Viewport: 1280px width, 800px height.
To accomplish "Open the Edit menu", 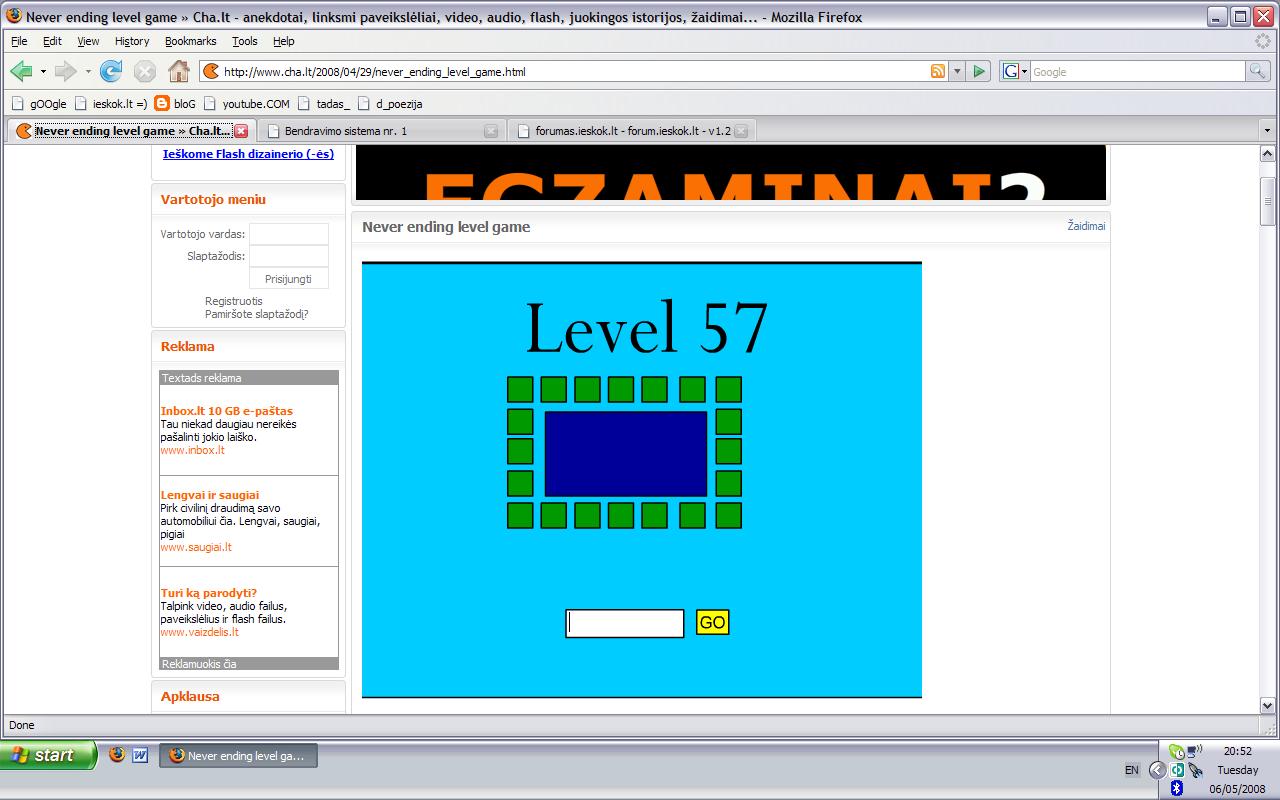I will tap(52, 41).
